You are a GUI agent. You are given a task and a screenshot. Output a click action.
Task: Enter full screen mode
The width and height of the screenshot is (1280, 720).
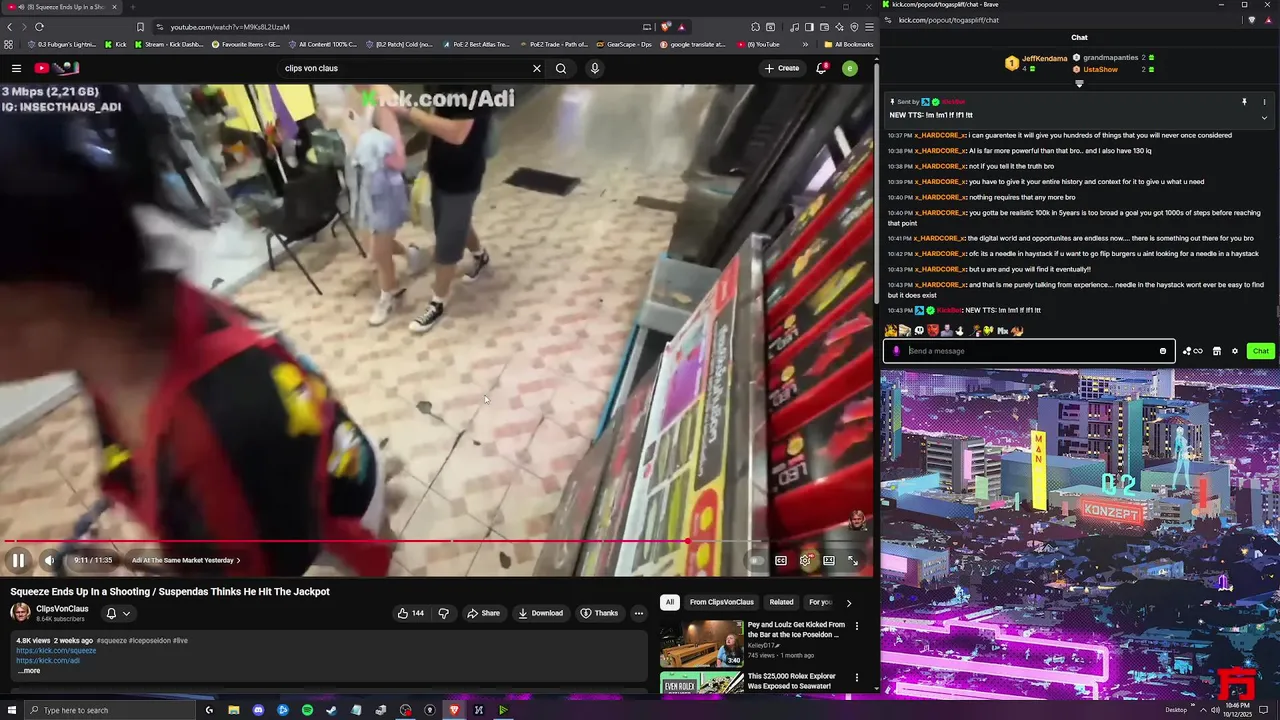[x=853, y=560]
